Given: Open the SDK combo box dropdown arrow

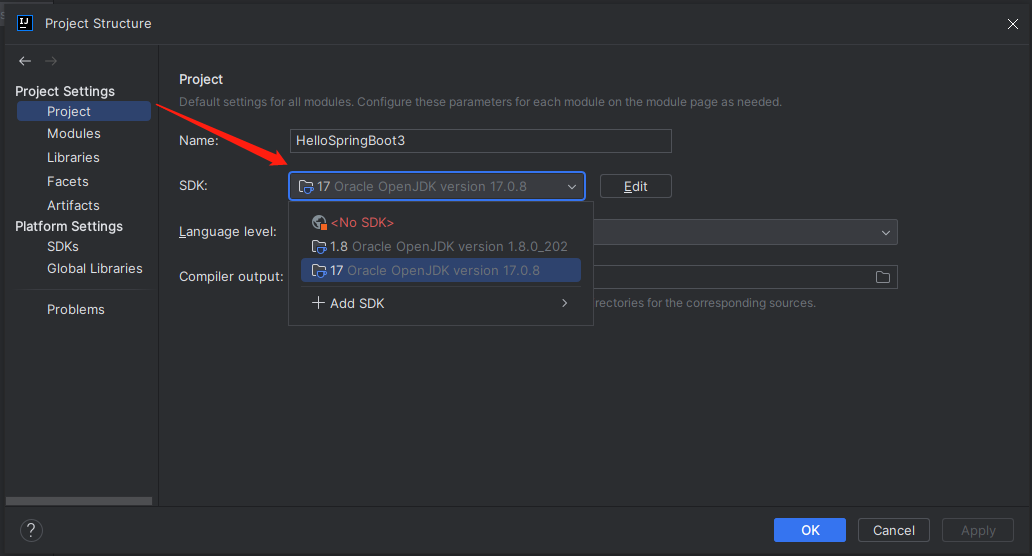Looking at the screenshot, I should pyautogui.click(x=571, y=187).
